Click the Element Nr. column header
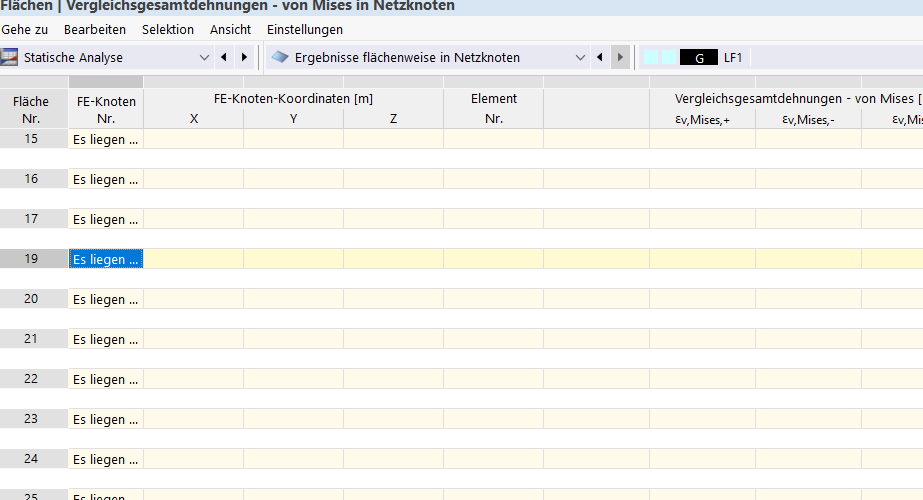This screenshot has width=923, height=500. [x=494, y=108]
